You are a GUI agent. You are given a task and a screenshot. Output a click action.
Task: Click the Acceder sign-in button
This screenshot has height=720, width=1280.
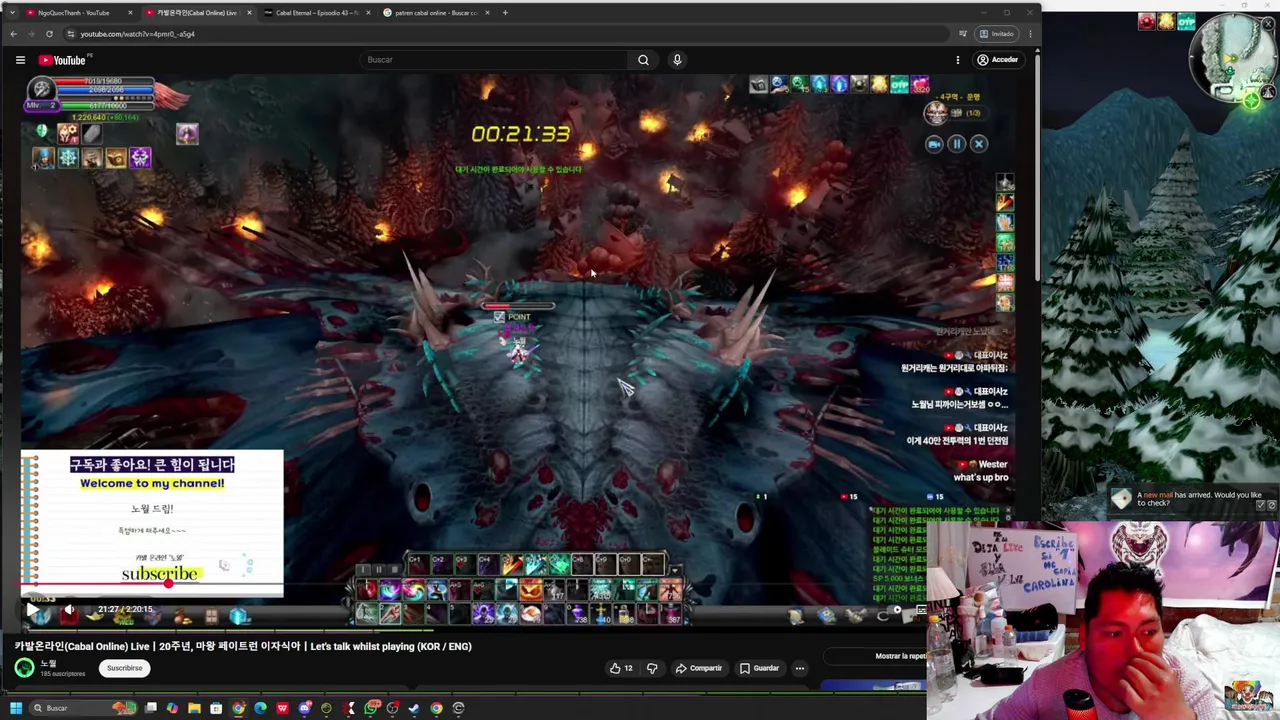[x=997, y=60]
